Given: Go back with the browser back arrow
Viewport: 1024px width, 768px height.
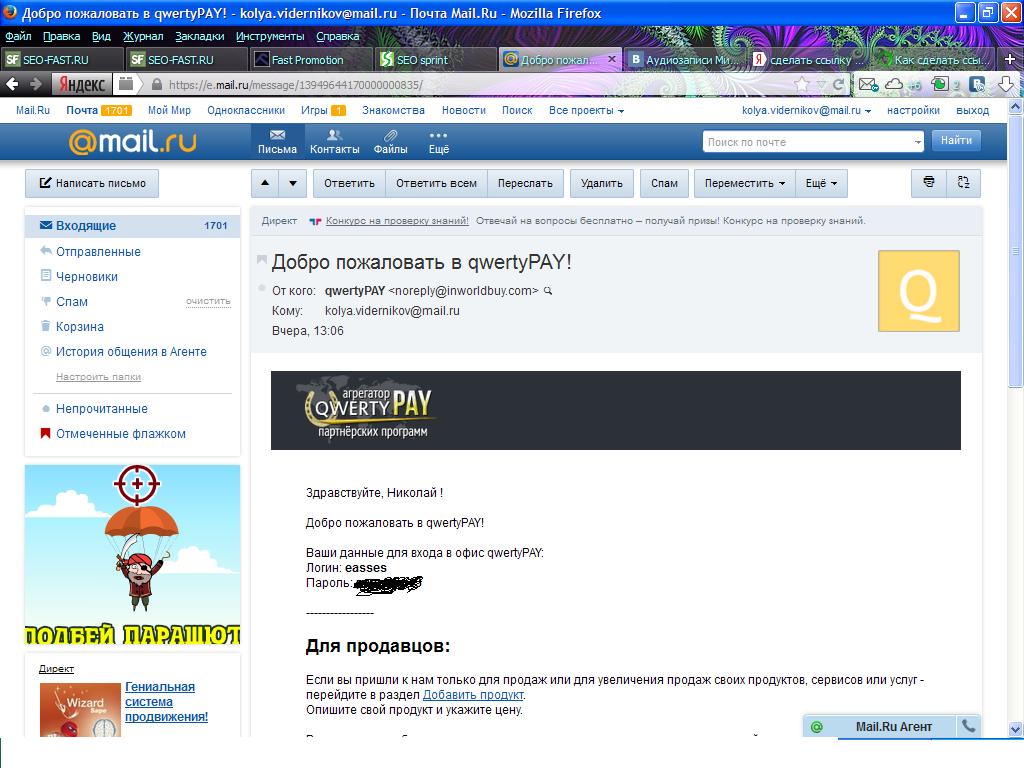Looking at the screenshot, I should [x=12, y=84].
